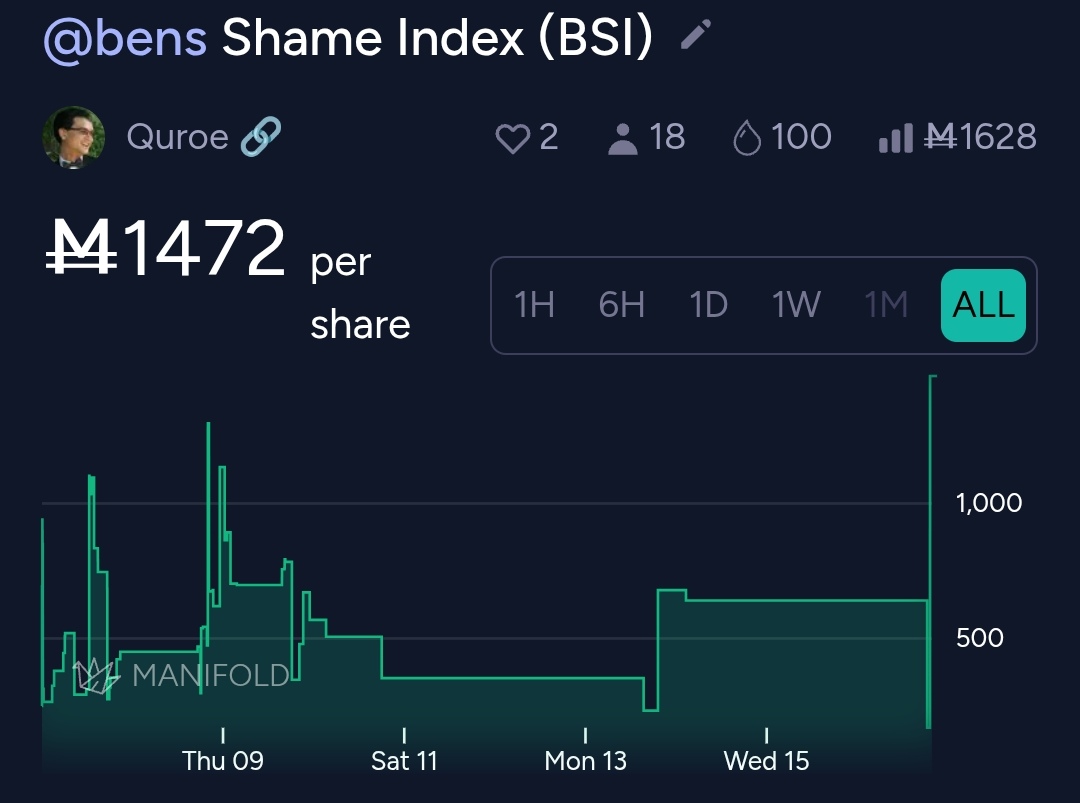Open traders list person icon
The width and height of the screenshot is (1080, 803).
622,138
